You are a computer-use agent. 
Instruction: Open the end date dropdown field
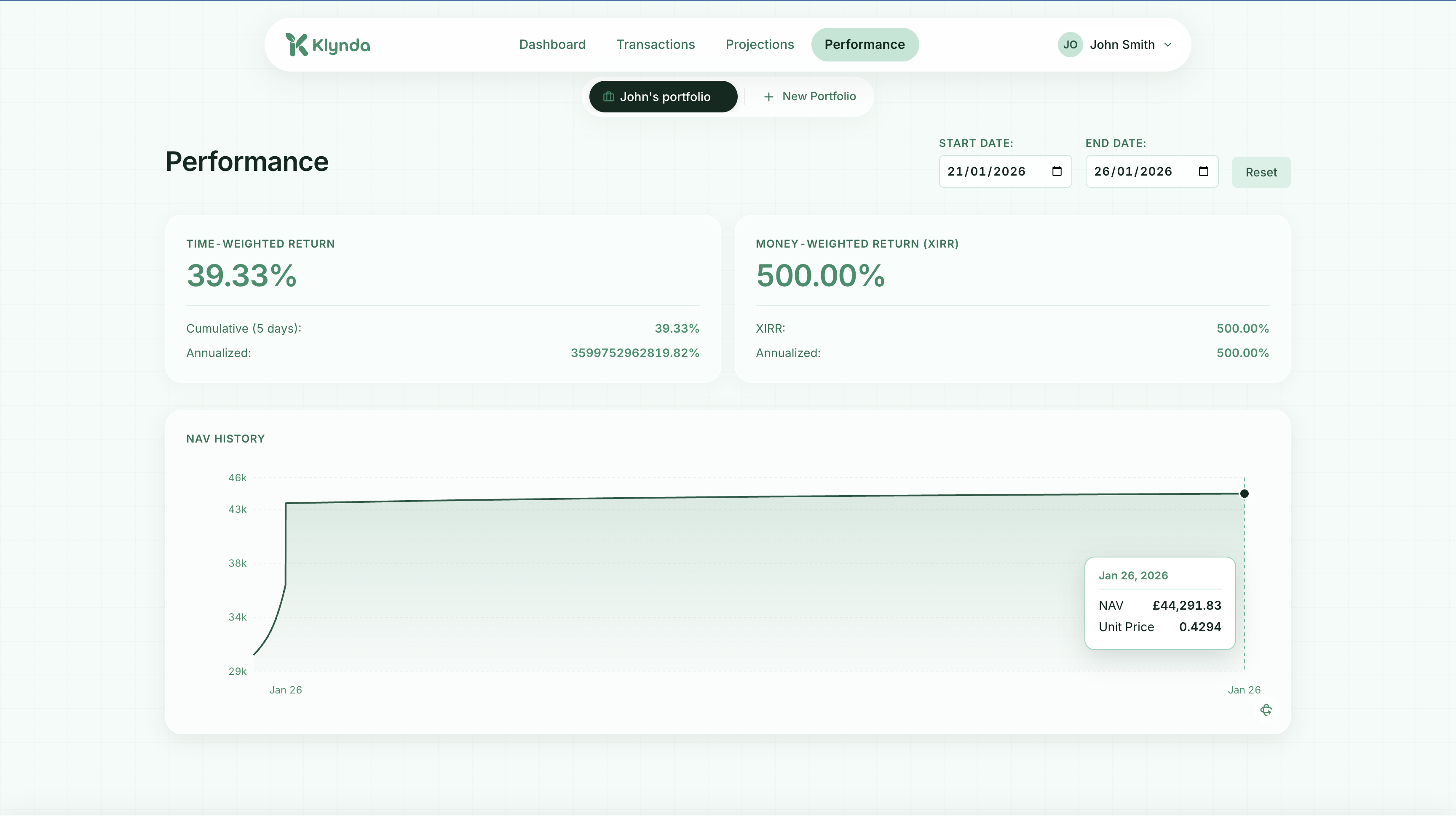[x=1152, y=171]
